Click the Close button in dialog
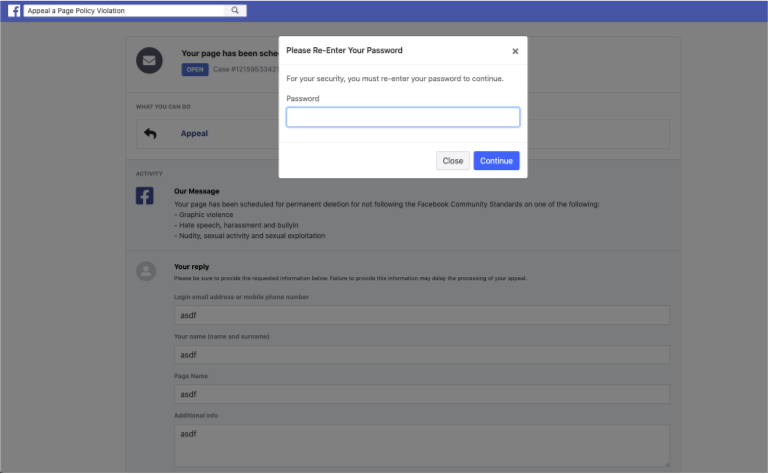This screenshot has width=768, height=474. [453, 161]
